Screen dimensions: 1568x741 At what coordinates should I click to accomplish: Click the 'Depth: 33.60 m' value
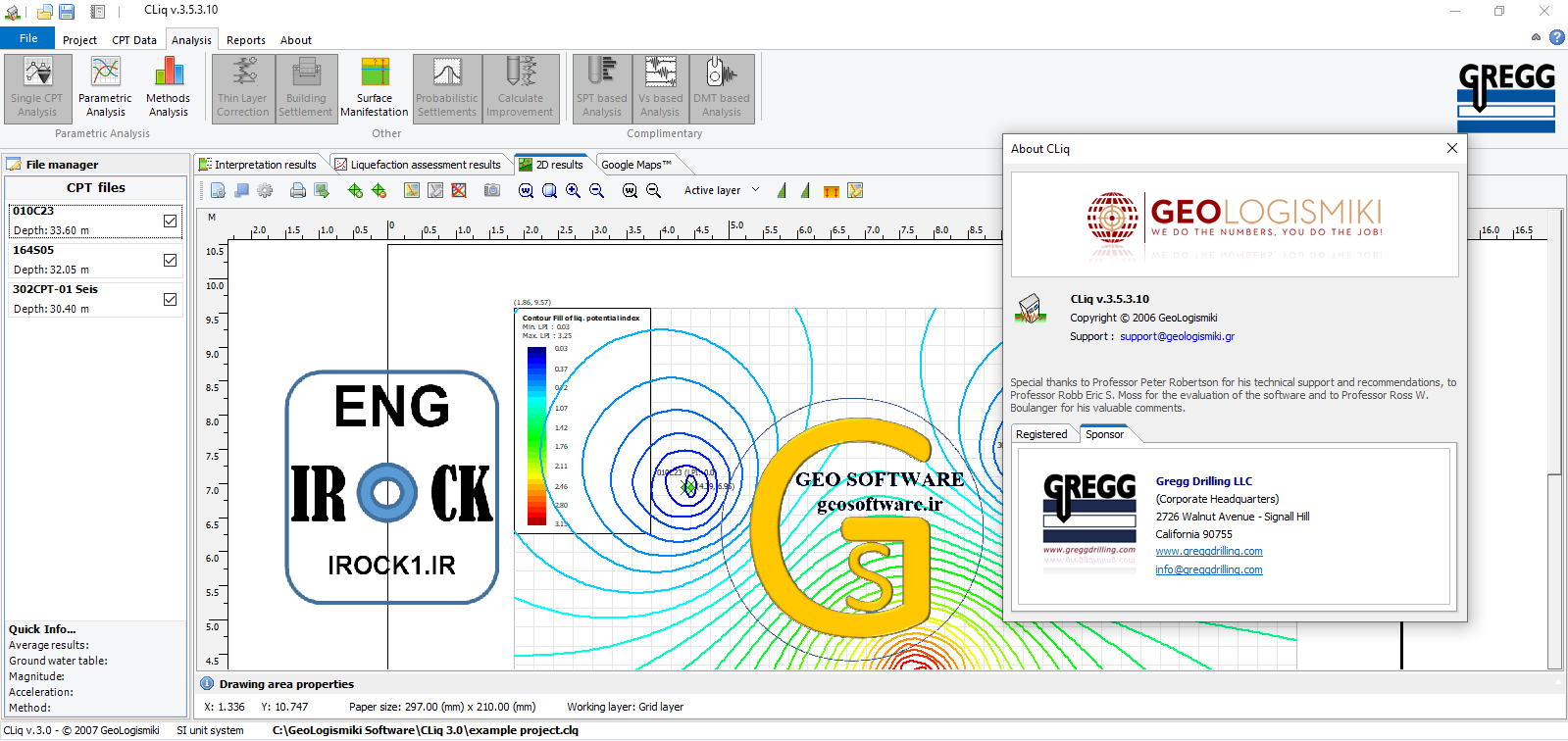(51, 230)
